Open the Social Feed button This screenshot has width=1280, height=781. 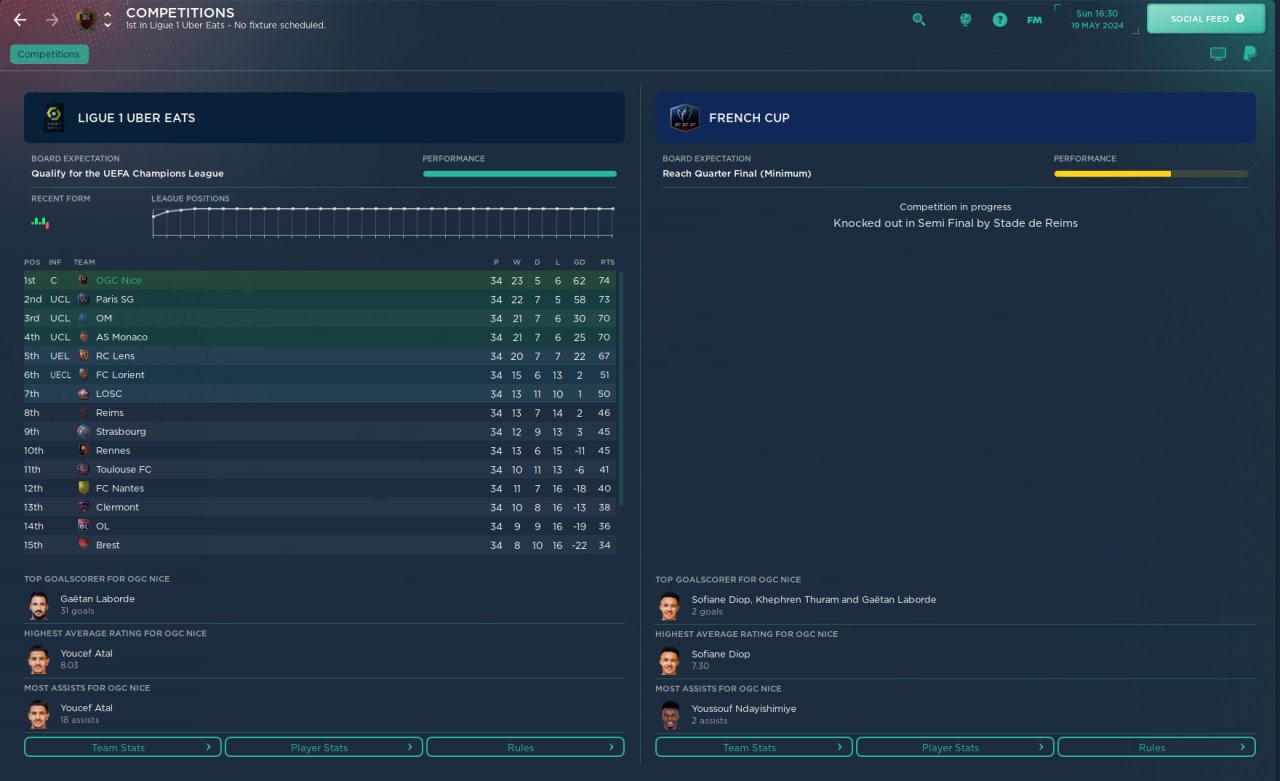1208,19
